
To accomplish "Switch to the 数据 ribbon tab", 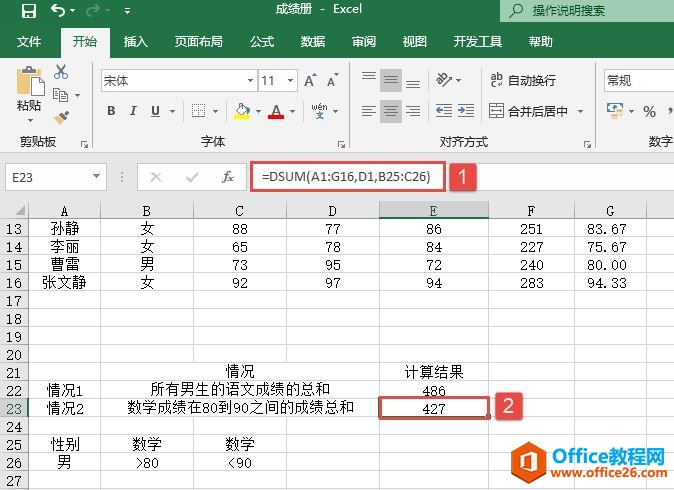I will coord(312,42).
